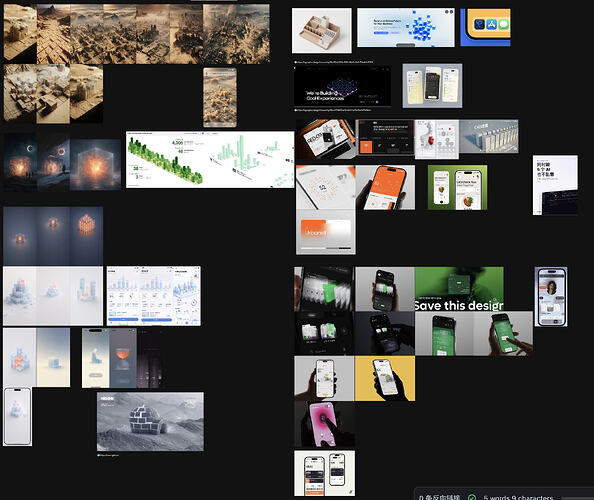This screenshot has height=500, width=594.
Task: Select the grayscale igloo landscape image
Action: click(150, 422)
